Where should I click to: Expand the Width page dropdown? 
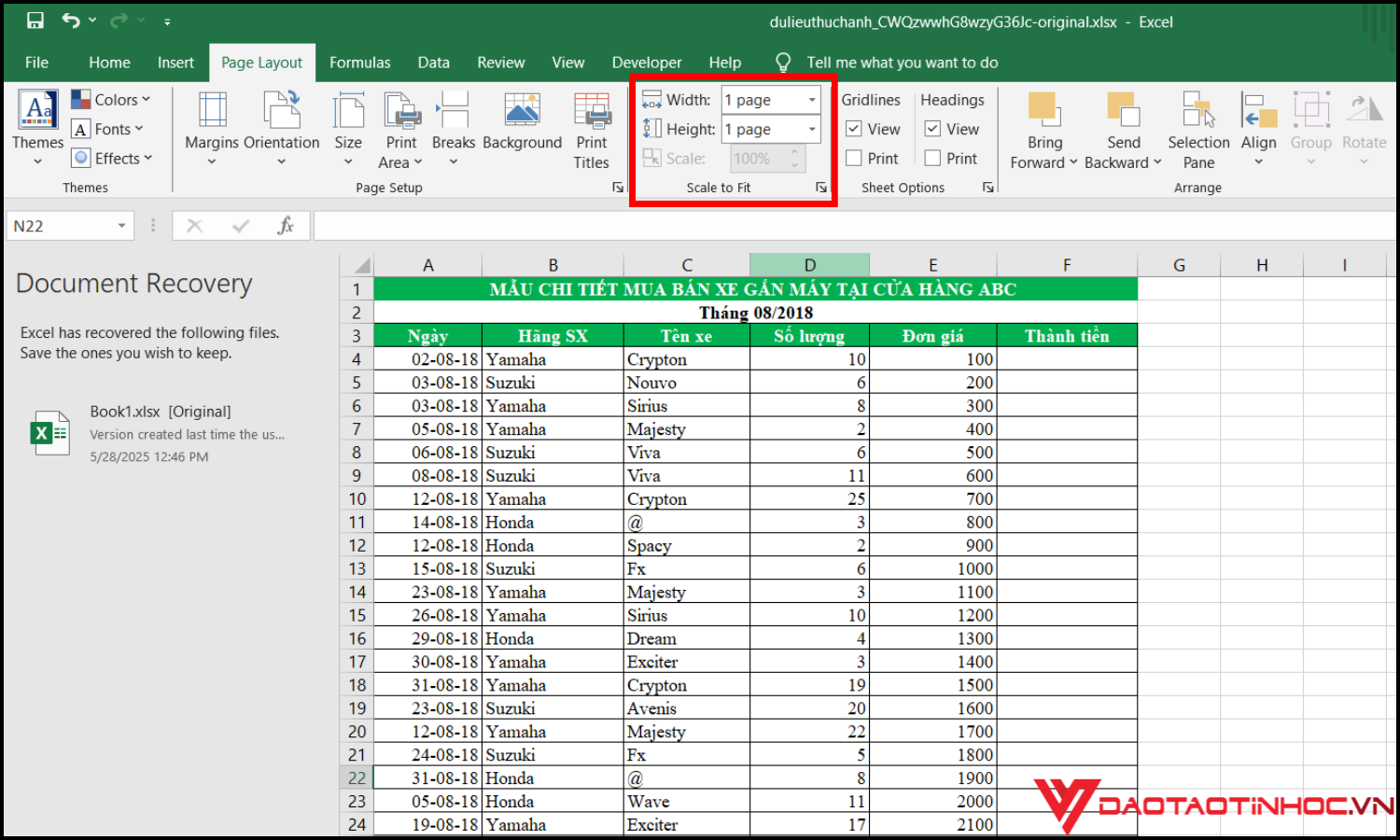tap(812, 100)
